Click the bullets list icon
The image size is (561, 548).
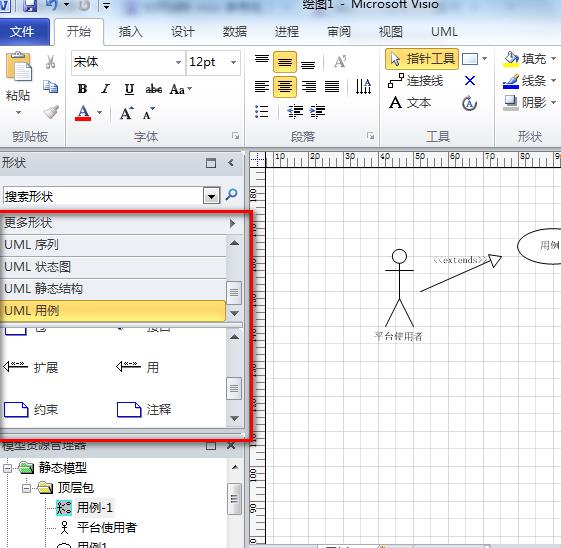262,111
